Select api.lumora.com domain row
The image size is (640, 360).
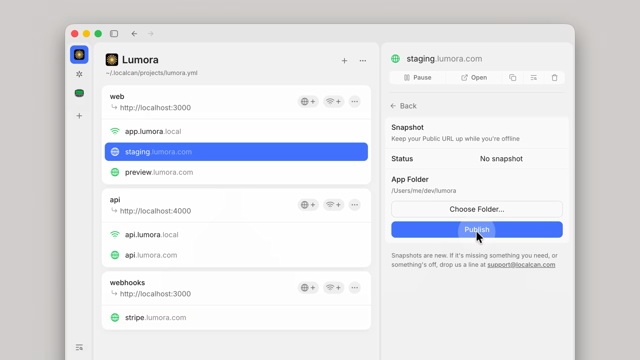[236, 255]
